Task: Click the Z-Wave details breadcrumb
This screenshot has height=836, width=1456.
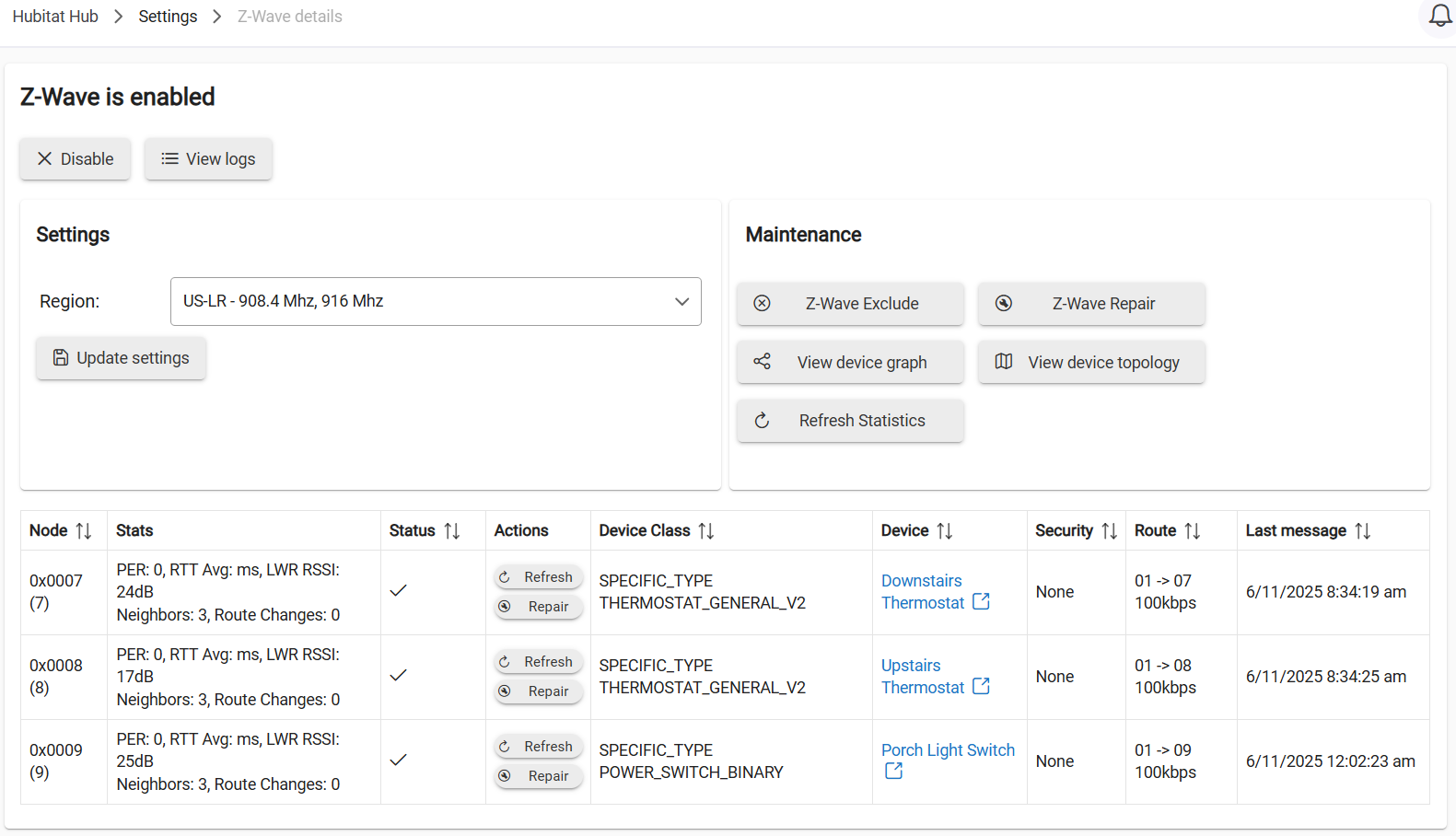Action: tap(289, 17)
